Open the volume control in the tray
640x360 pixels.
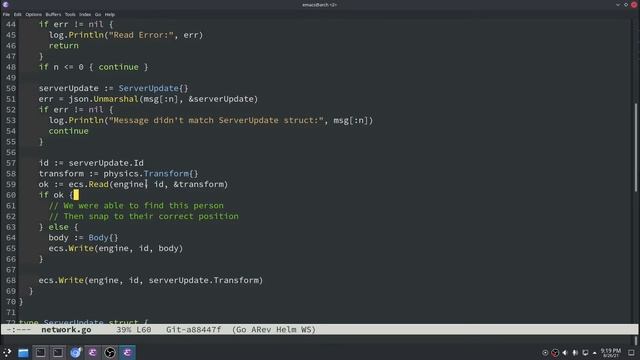565,353
